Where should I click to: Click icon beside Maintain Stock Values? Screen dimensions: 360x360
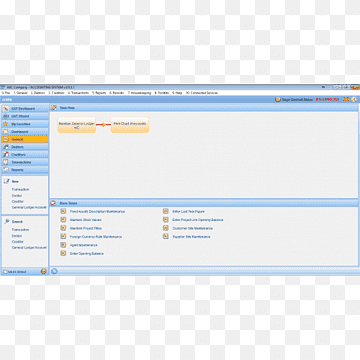tap(63, 220)
